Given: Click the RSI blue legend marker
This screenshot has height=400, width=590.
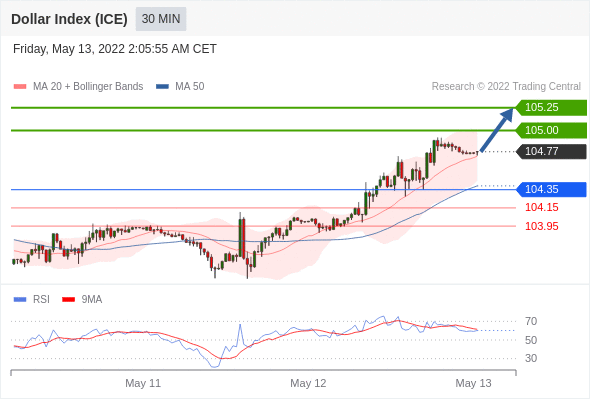Looking at the screenshot, I should coord(20,300).
